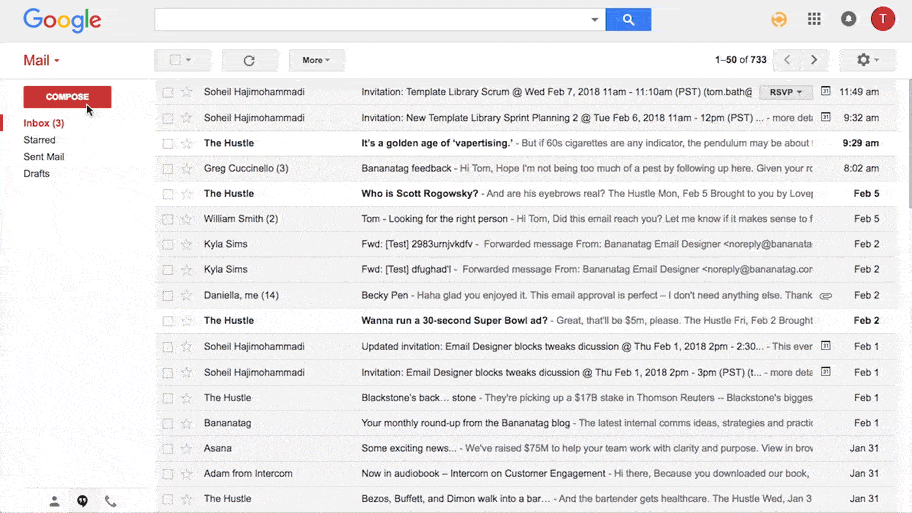Star the 'vapertising' Hustle email
Screen dimensions: 912x513
click(x=186, y=143)
